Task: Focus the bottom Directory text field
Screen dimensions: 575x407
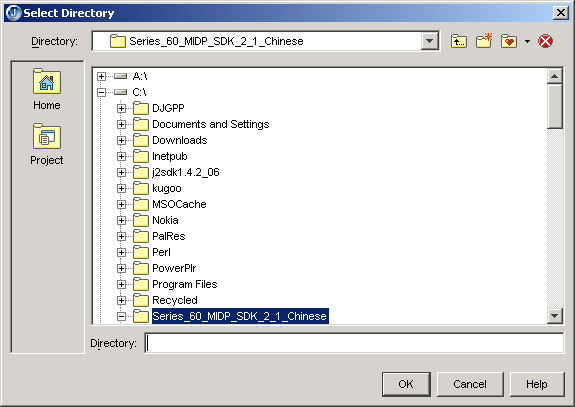Action: [x=354, y=343]
